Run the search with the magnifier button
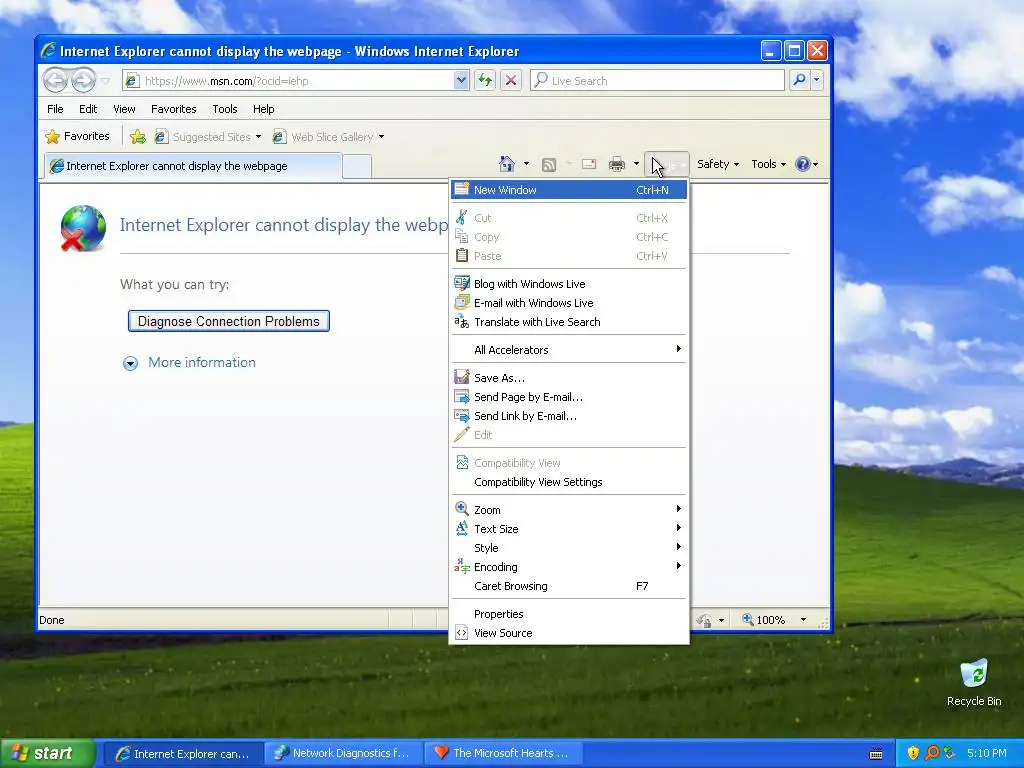 click(x=799, y=80)
